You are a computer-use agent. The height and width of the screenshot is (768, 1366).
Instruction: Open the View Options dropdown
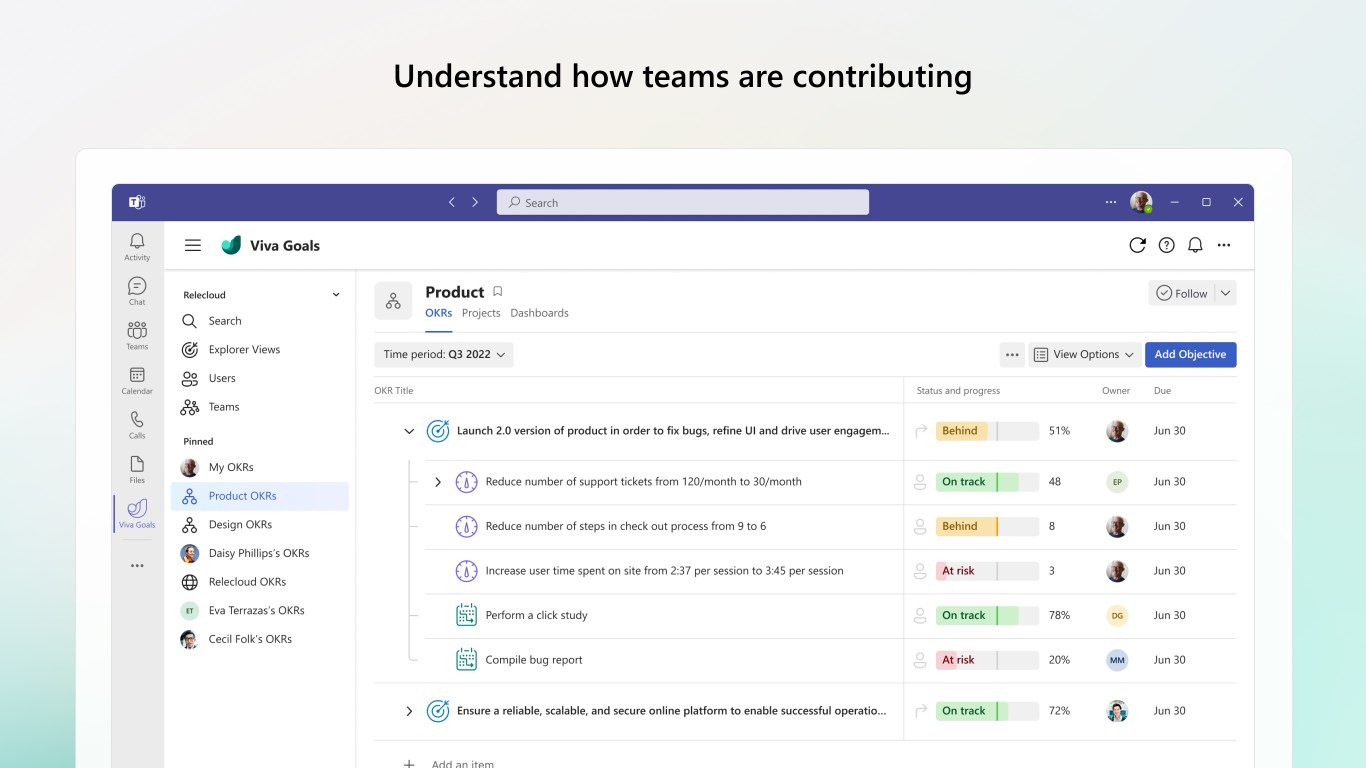pyautogui.click(x=1085, y=354)
